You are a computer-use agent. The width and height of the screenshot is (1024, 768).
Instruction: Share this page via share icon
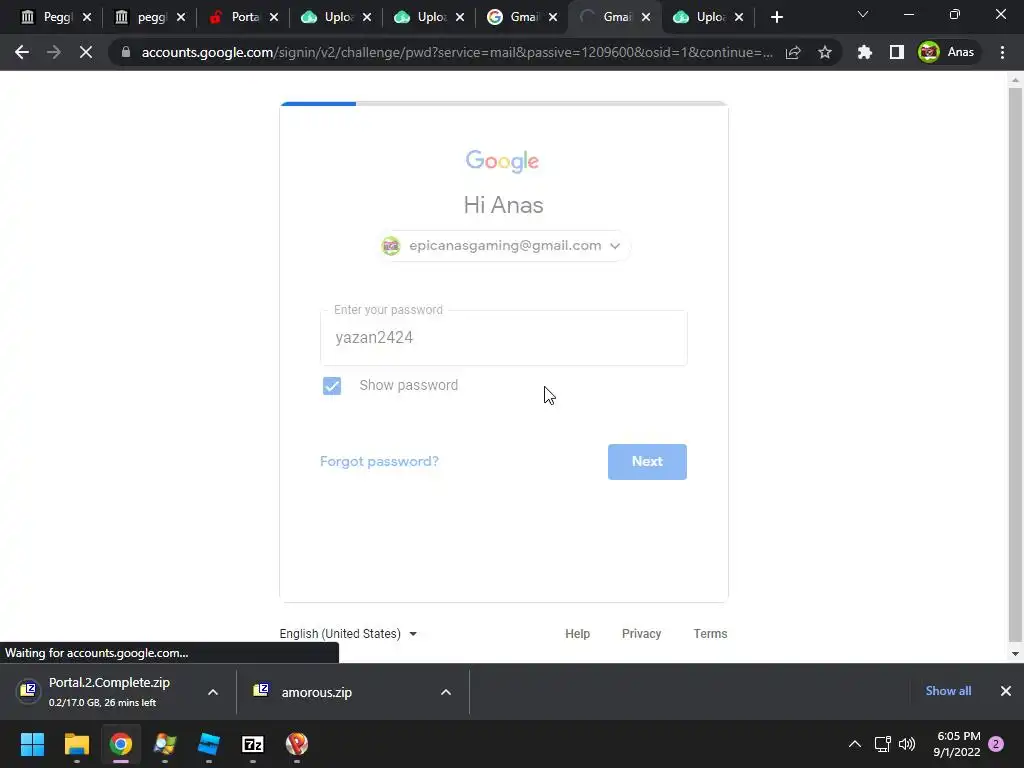click(793, 52)
